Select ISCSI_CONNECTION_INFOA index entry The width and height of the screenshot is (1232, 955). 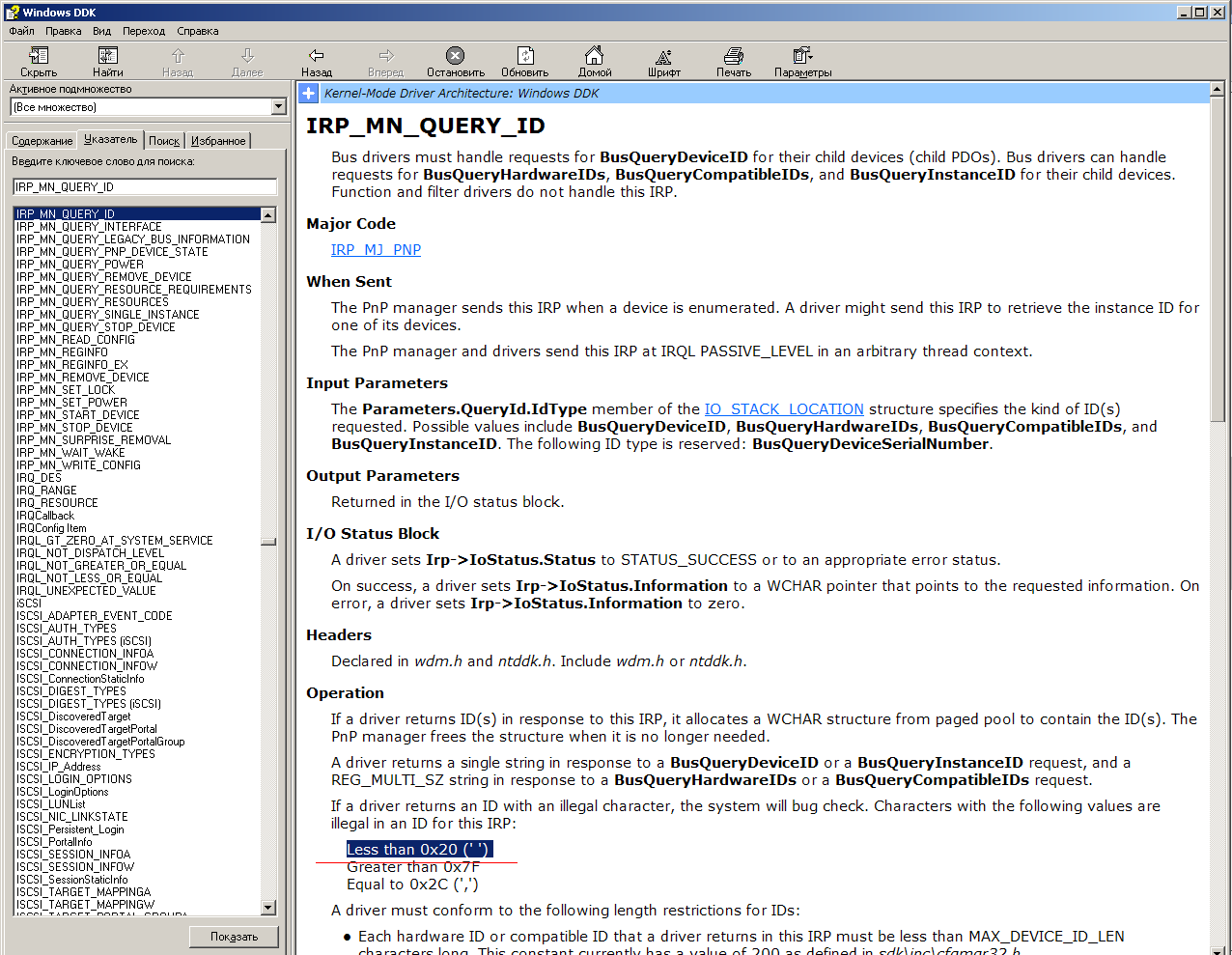tap(85, 654)
